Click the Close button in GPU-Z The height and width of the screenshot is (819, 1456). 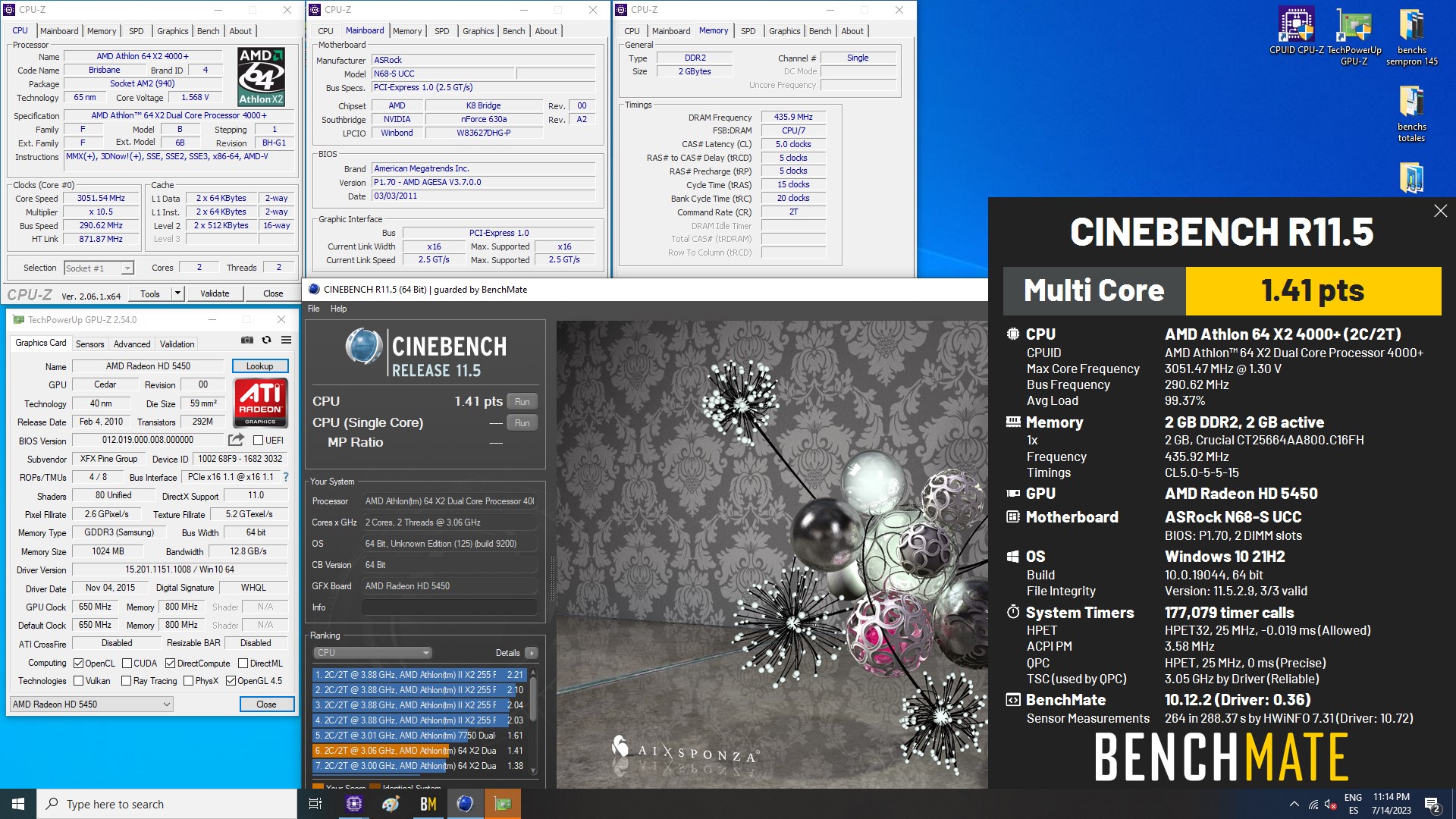coord(266,704)
